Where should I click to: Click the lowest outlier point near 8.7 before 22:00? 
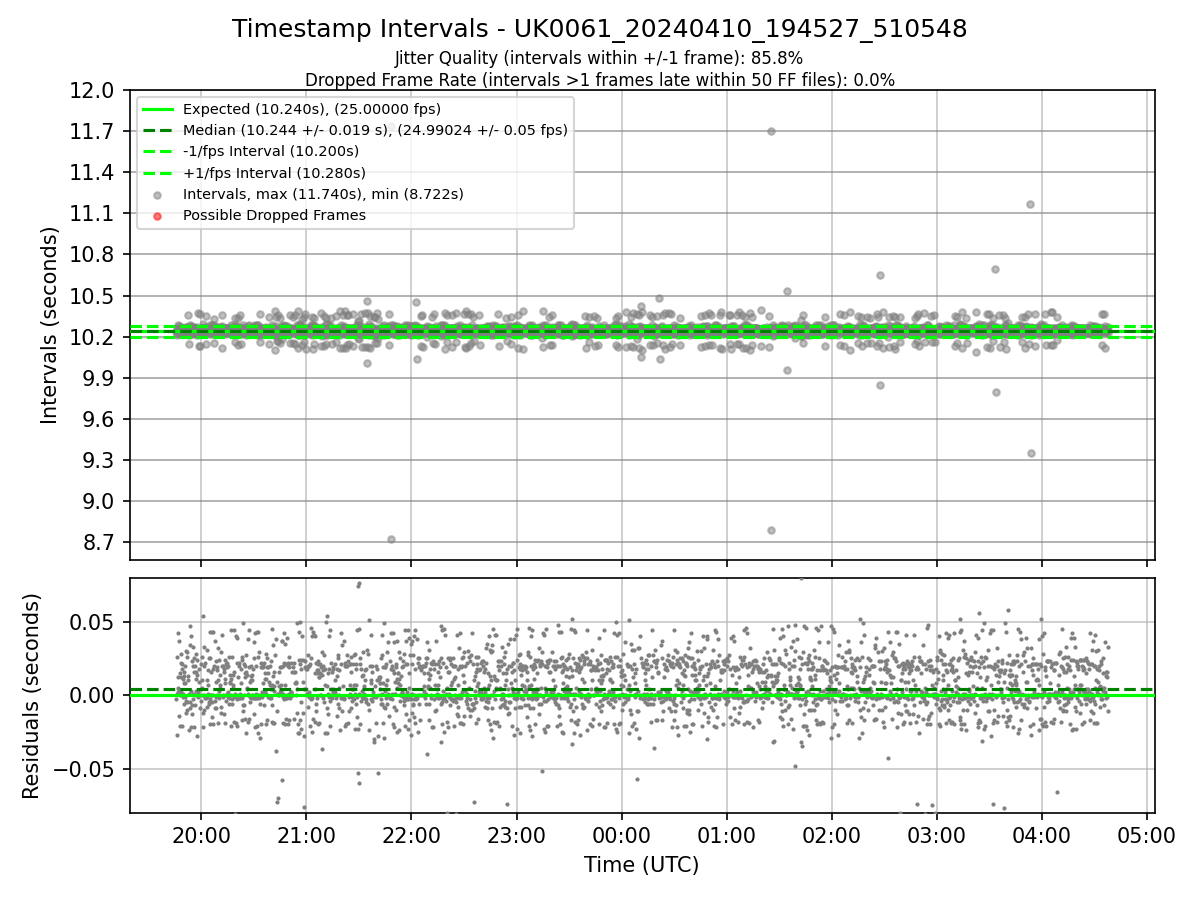[391, 539]
